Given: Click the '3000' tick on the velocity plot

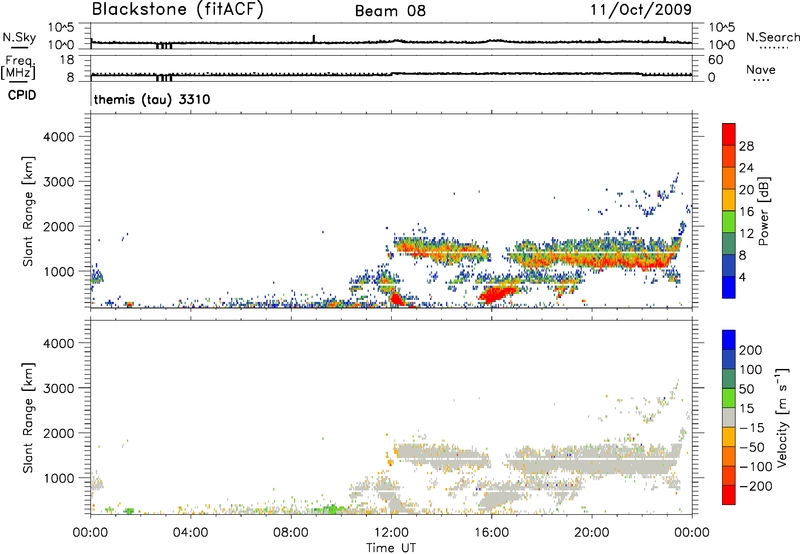Looking at the screenshot, I should click(x=59, y=388).
